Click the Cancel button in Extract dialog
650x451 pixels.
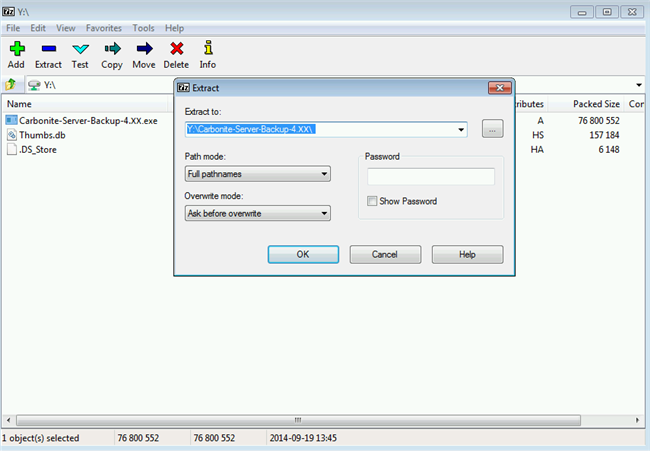(385, 255)
